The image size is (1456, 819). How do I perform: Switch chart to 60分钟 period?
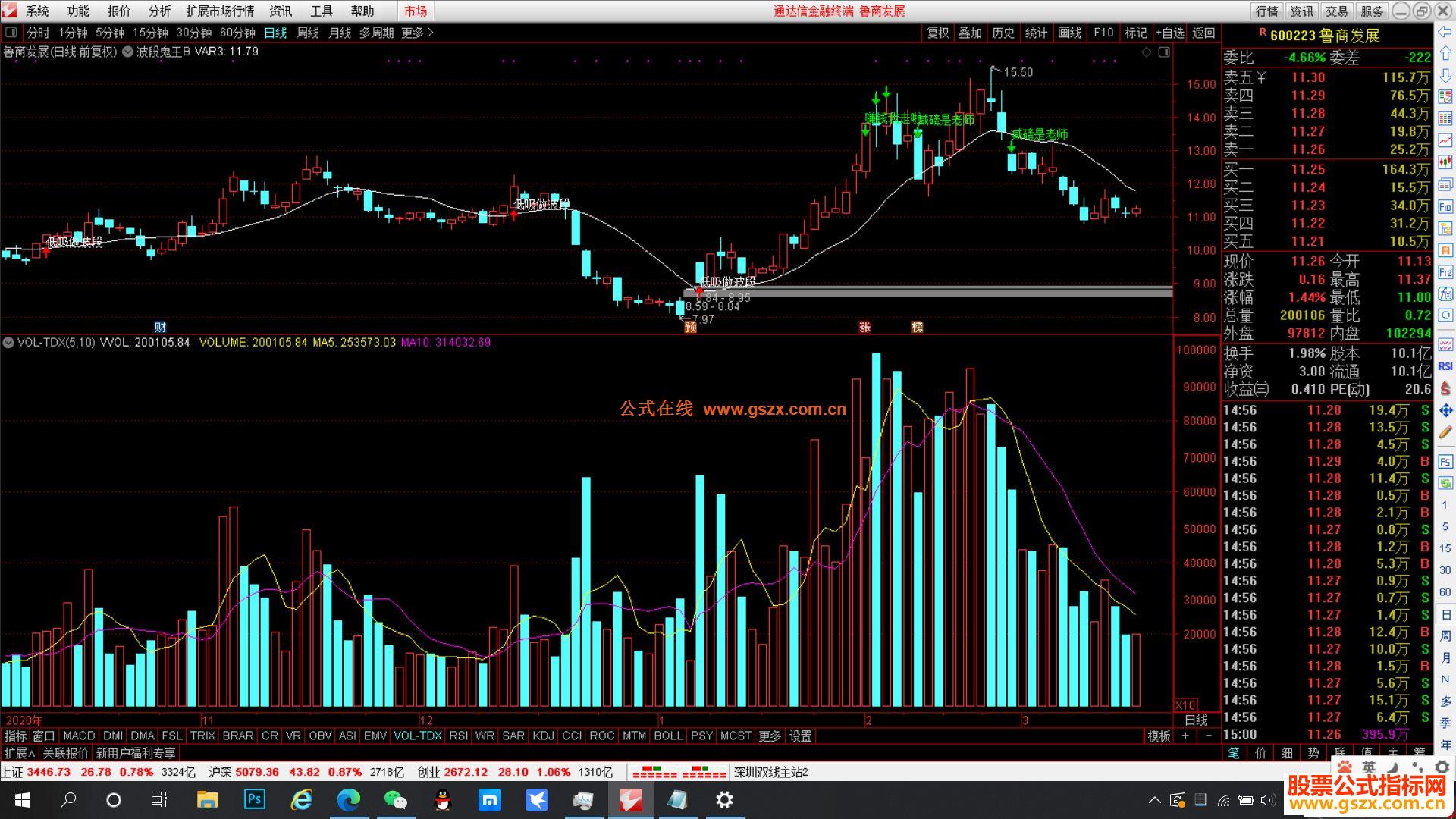pos(237,33)
